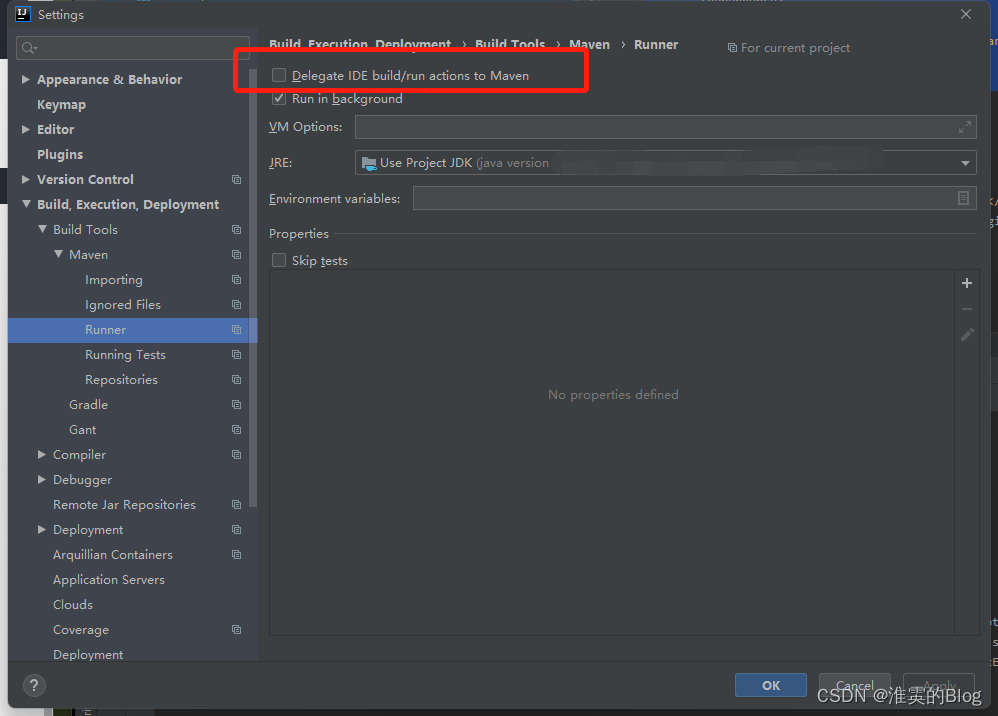Click the project-level icon beside Gradle

click(236, 405)
